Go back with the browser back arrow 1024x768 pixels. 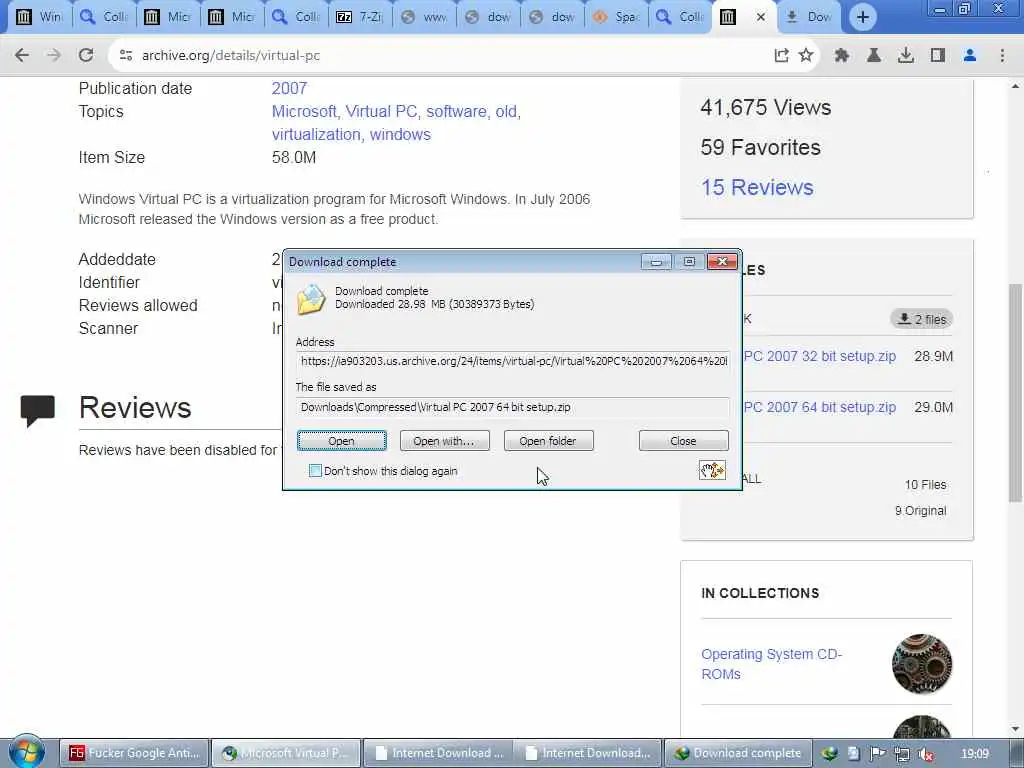point(22,56)
